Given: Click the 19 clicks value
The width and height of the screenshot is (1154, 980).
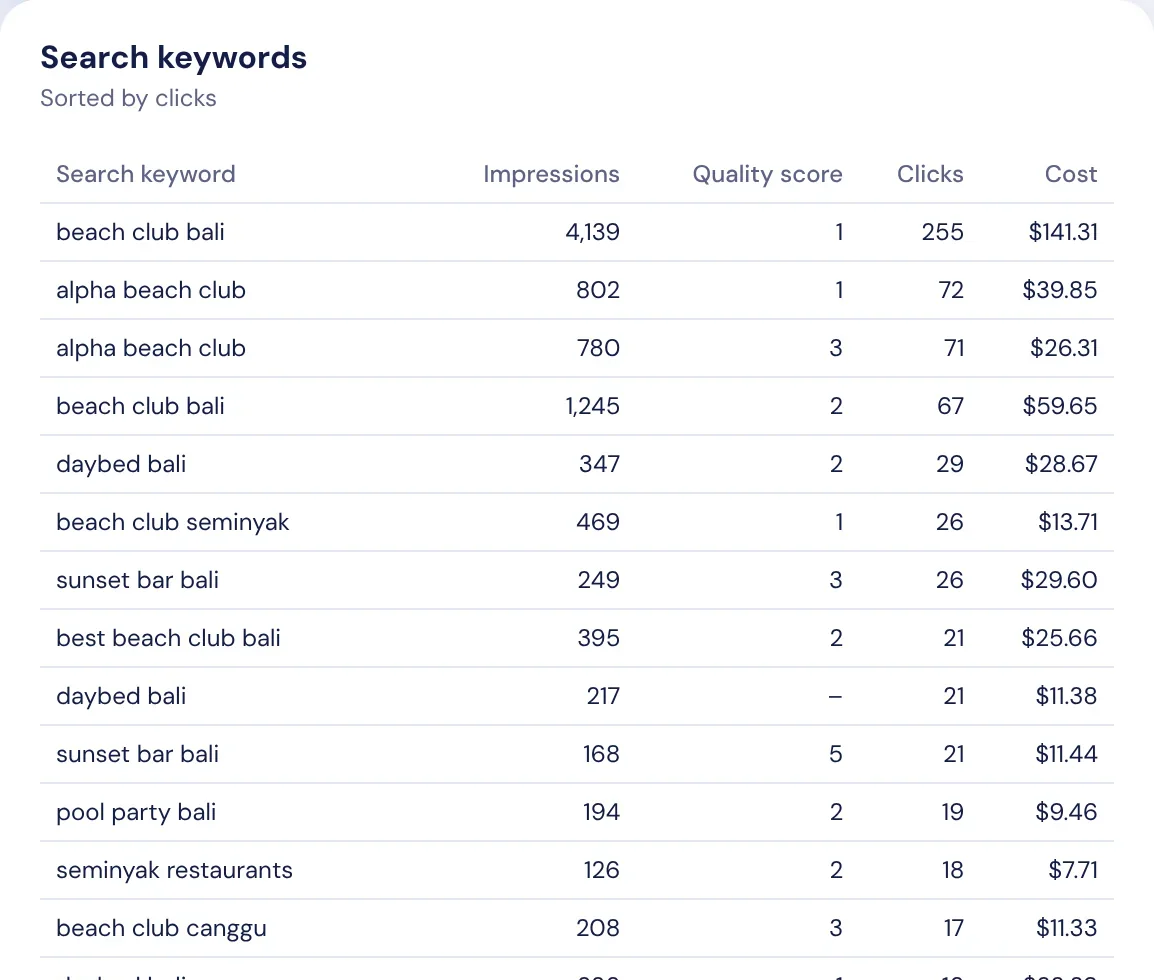Looking at the screenshot, I should 952,812.
